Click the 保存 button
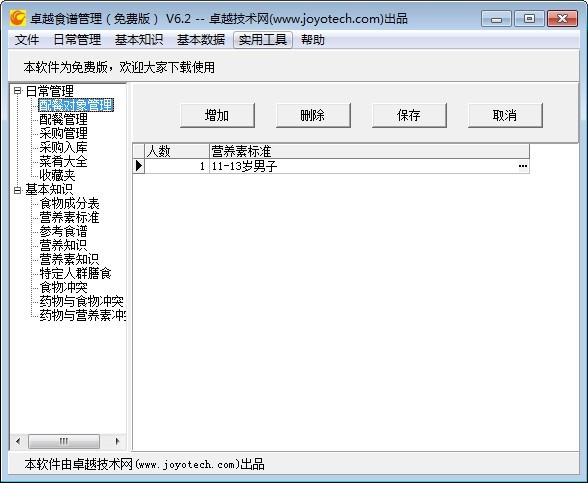 [x=409, y=115]
